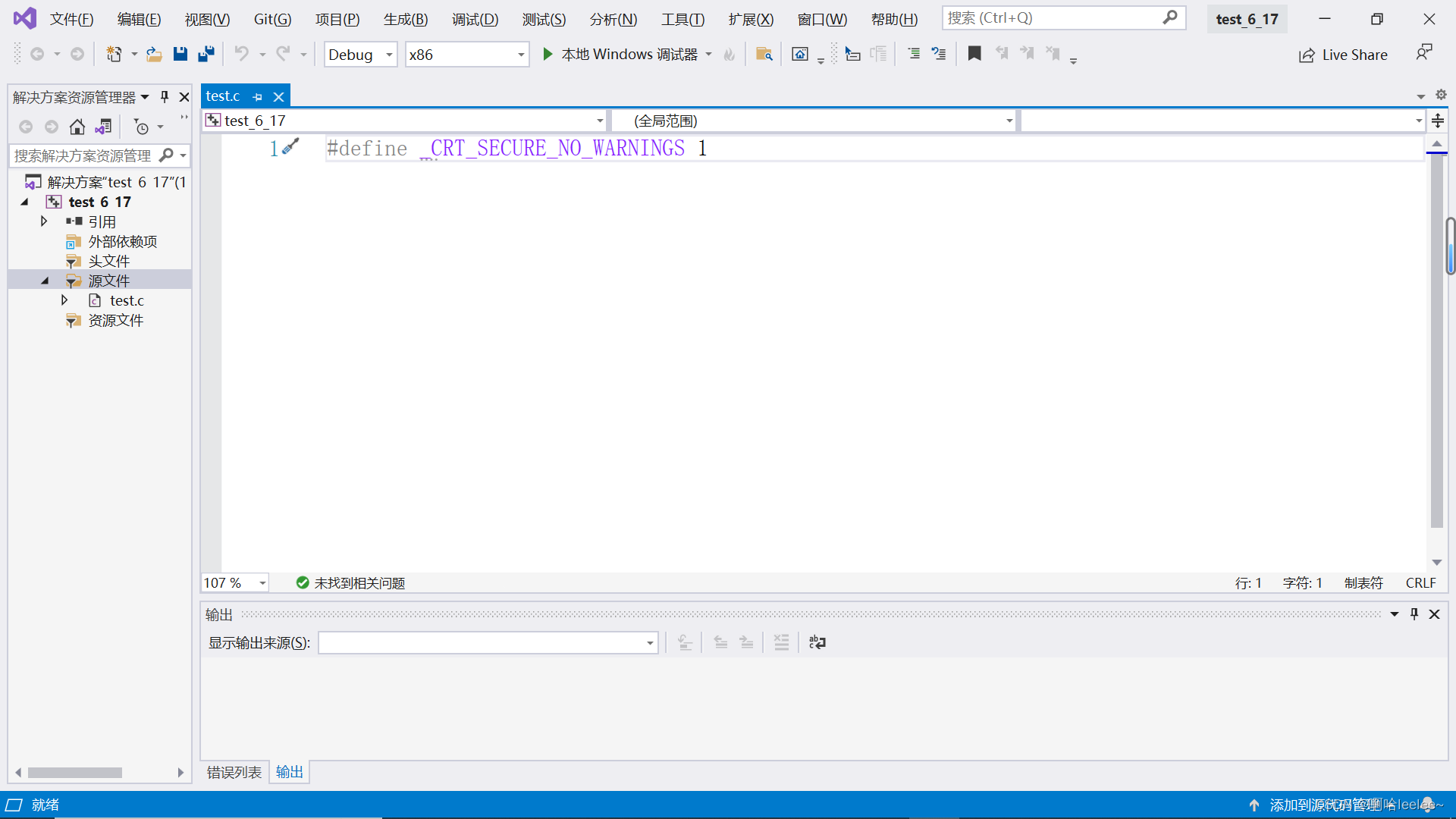The width and height of the screenshot is (1456, 819).
Task: Toggle a bookmark with the bookmark icon
Action: pyautogui.click(x=974, y=54)
